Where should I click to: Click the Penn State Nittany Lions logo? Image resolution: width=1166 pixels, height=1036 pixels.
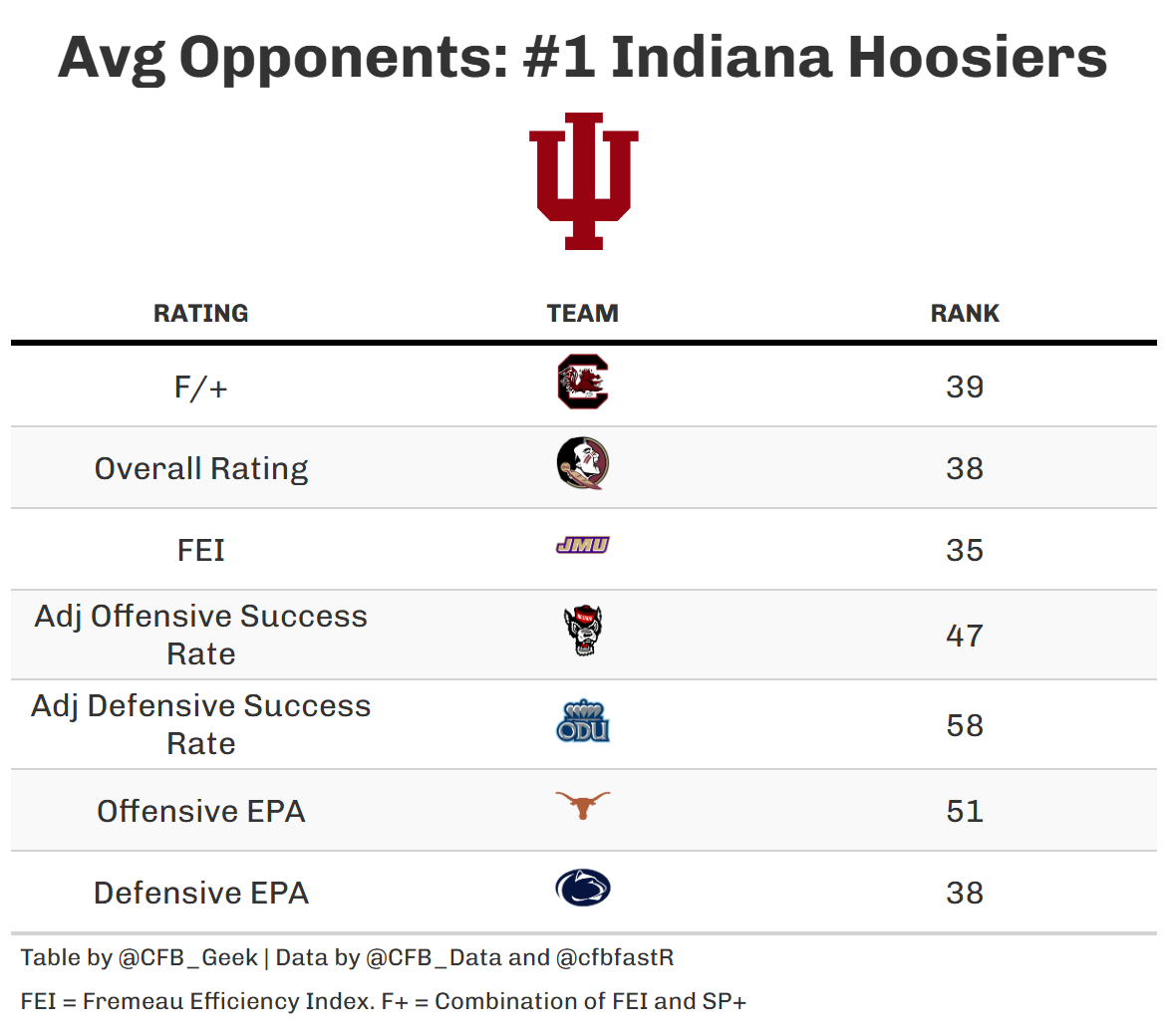coord(583,889)
